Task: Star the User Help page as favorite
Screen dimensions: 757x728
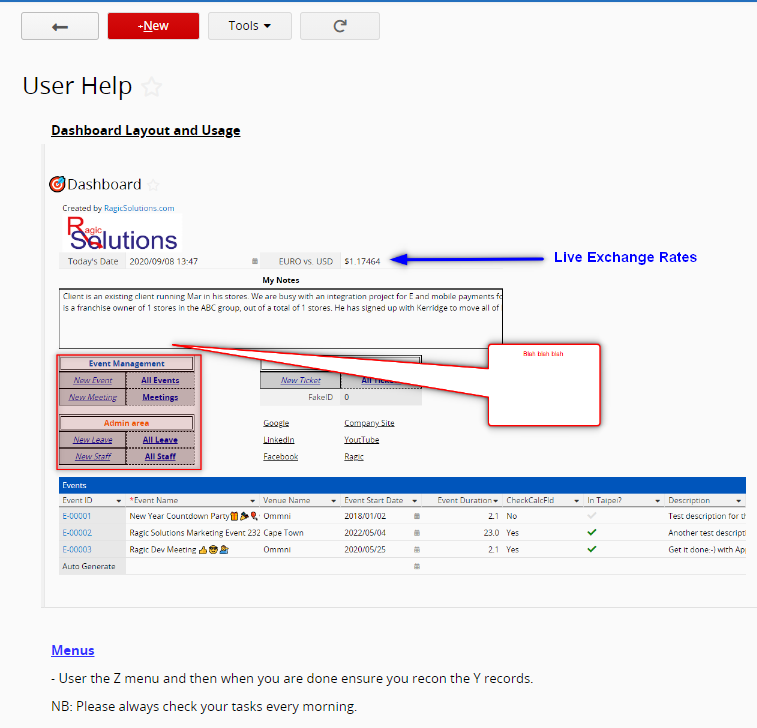Action: point(151,87)
